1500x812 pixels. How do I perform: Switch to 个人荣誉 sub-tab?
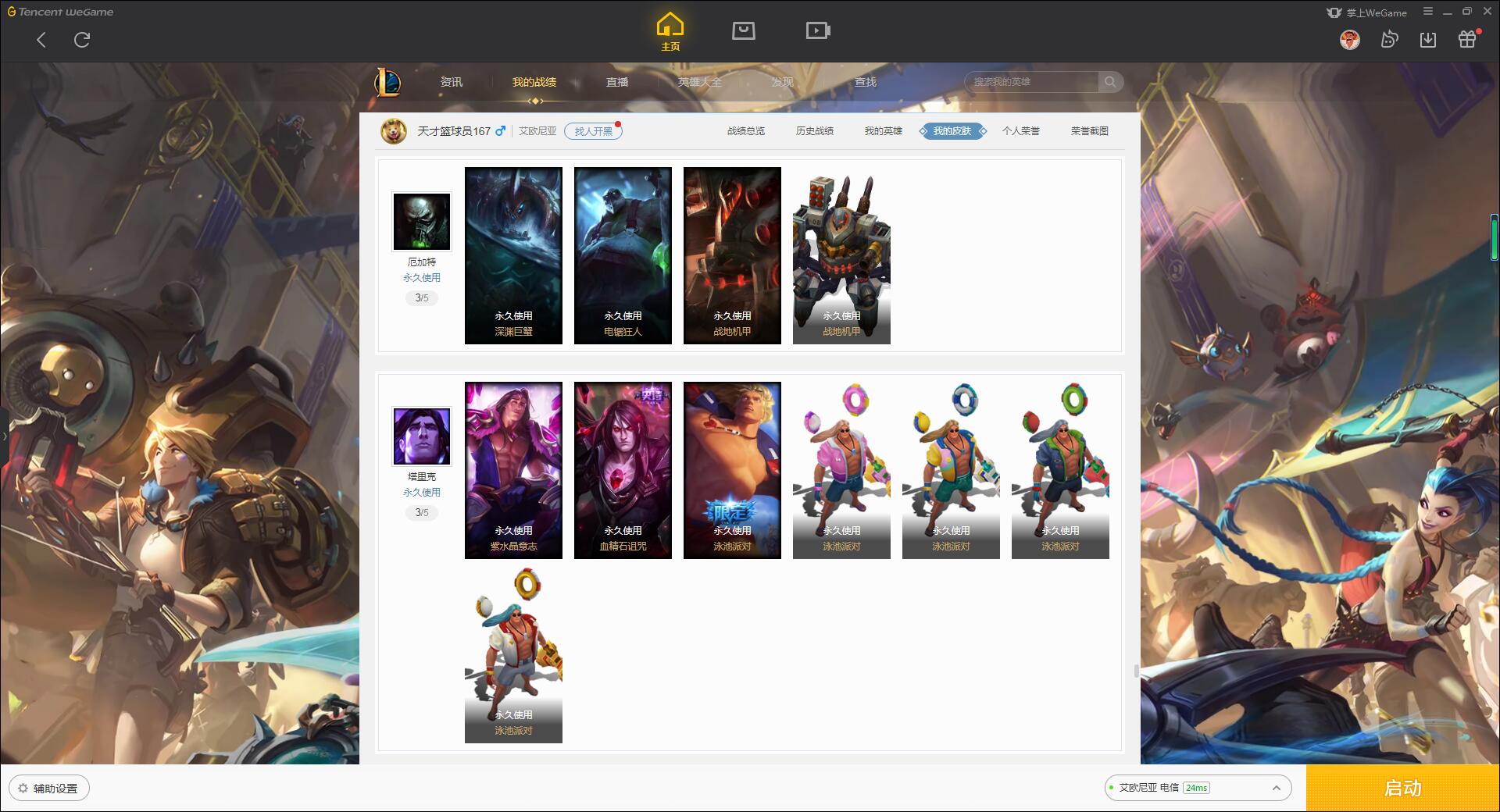1021,131
